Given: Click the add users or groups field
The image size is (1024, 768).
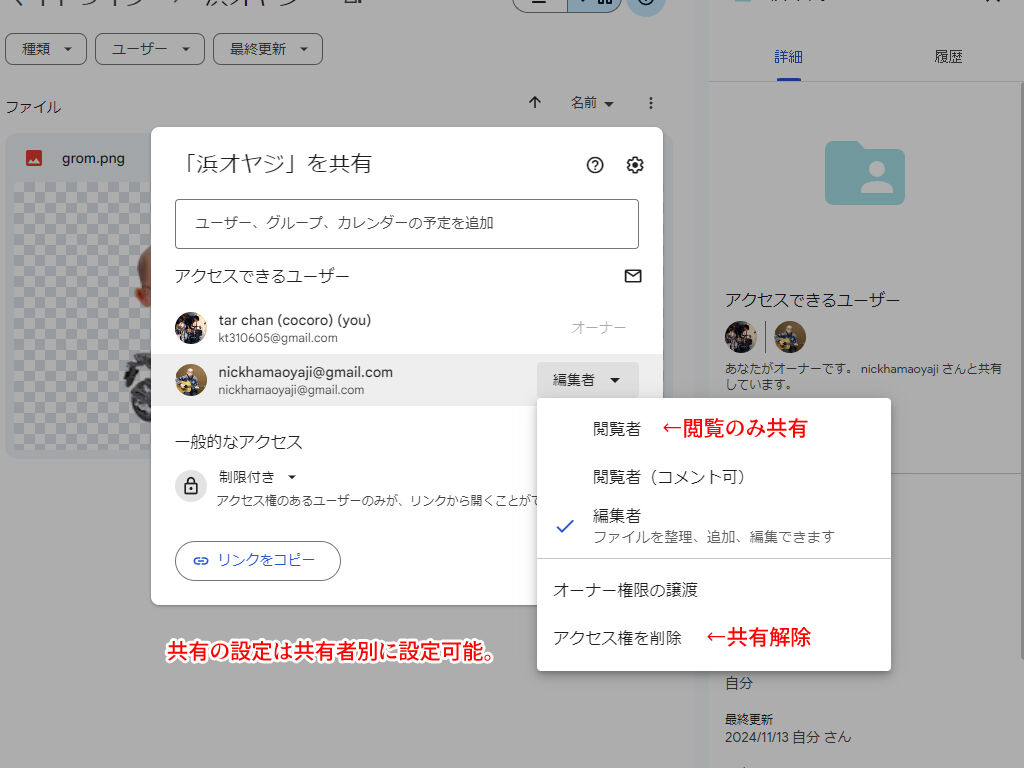Looking at the screenshot, I should point(406,224).
